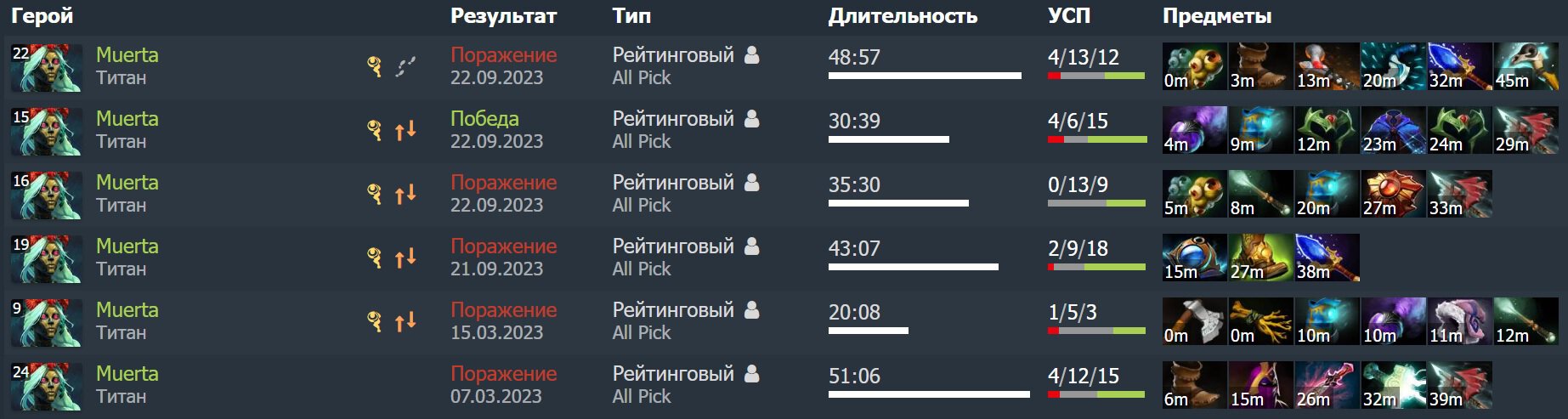The width and height of the screenshot is (1568, 419).
Task: Click the Maelstrom item at 32m in bottom row
Action: point(1393,385)
